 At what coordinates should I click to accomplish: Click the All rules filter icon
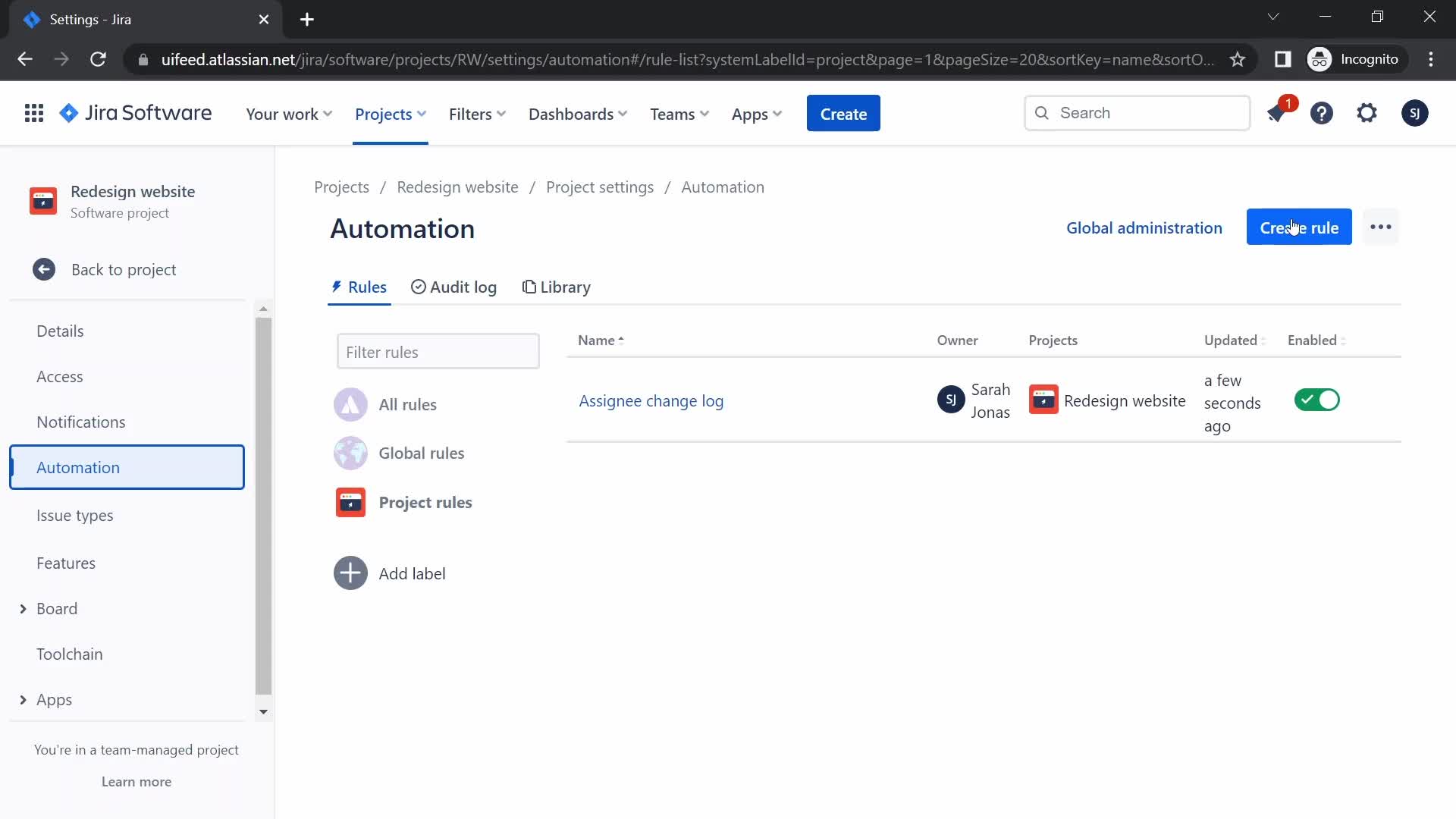coord(350,403)
